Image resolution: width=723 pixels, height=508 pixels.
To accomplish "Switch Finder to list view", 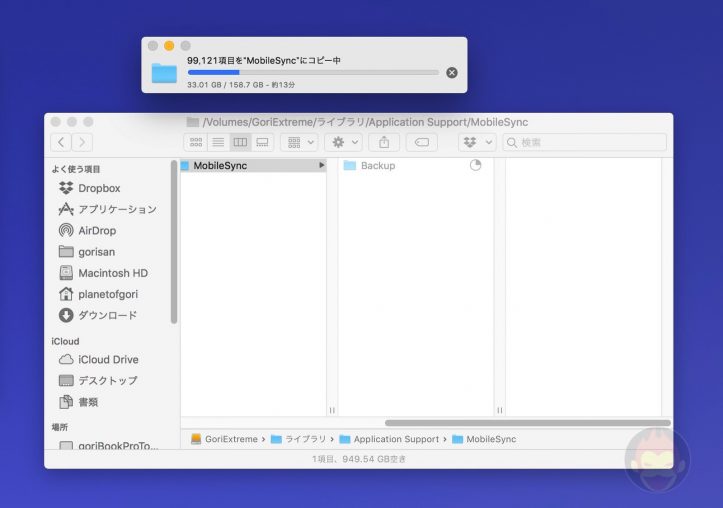I will point(218,142).
